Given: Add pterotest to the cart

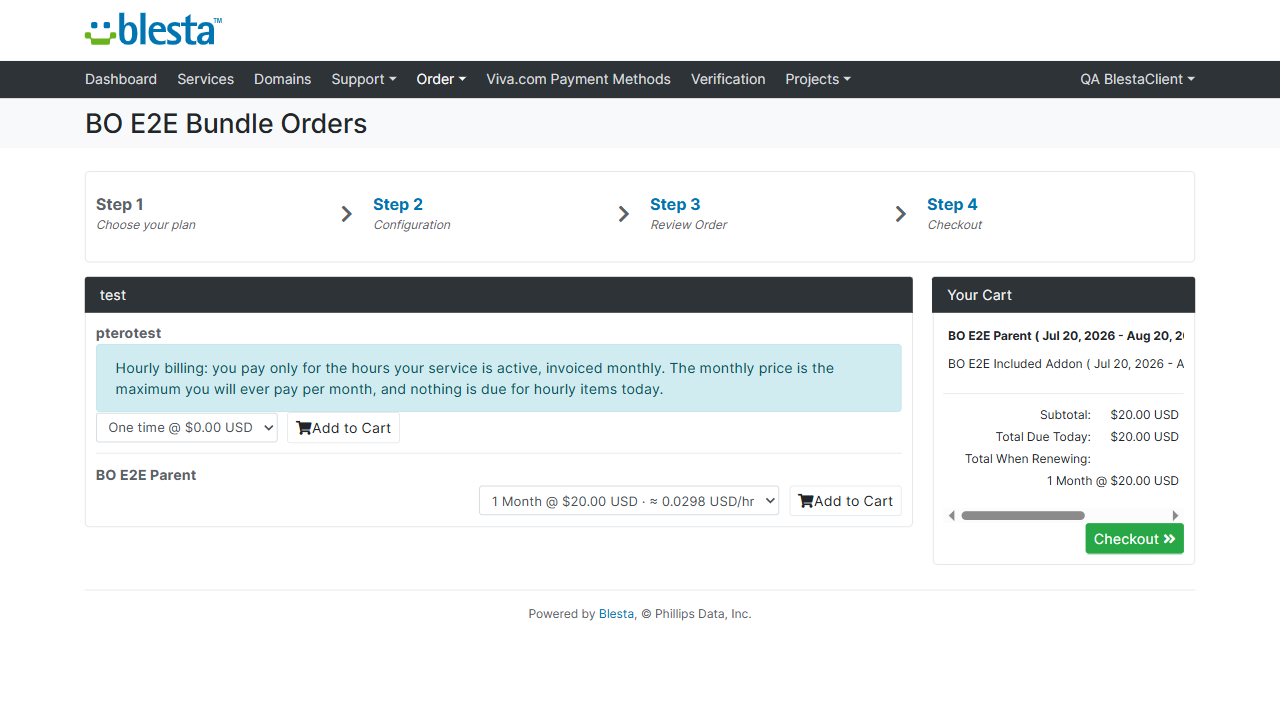Looking at the screenshot, I should (343, 428).
